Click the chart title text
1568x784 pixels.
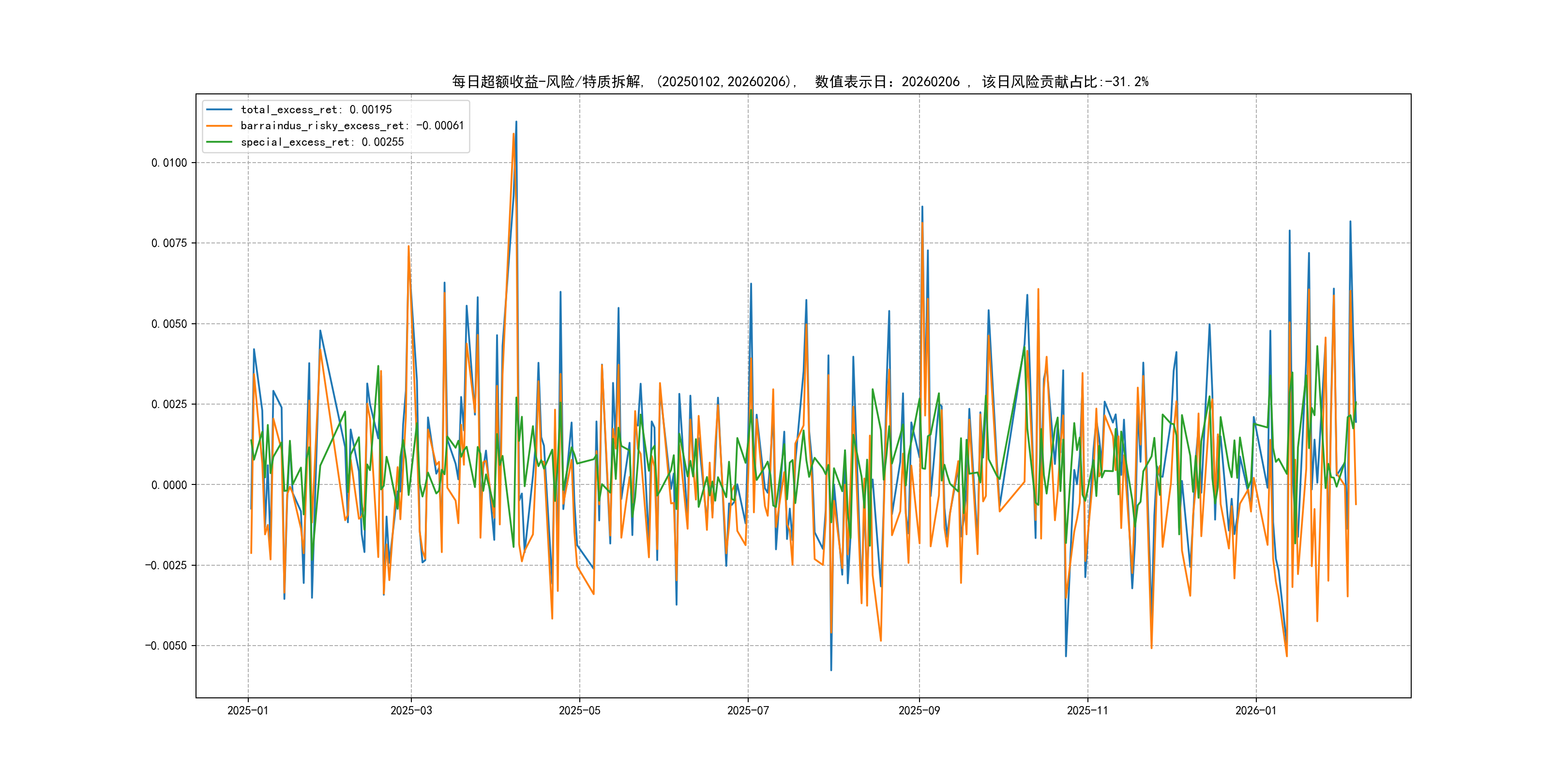(x=800, y=82)
